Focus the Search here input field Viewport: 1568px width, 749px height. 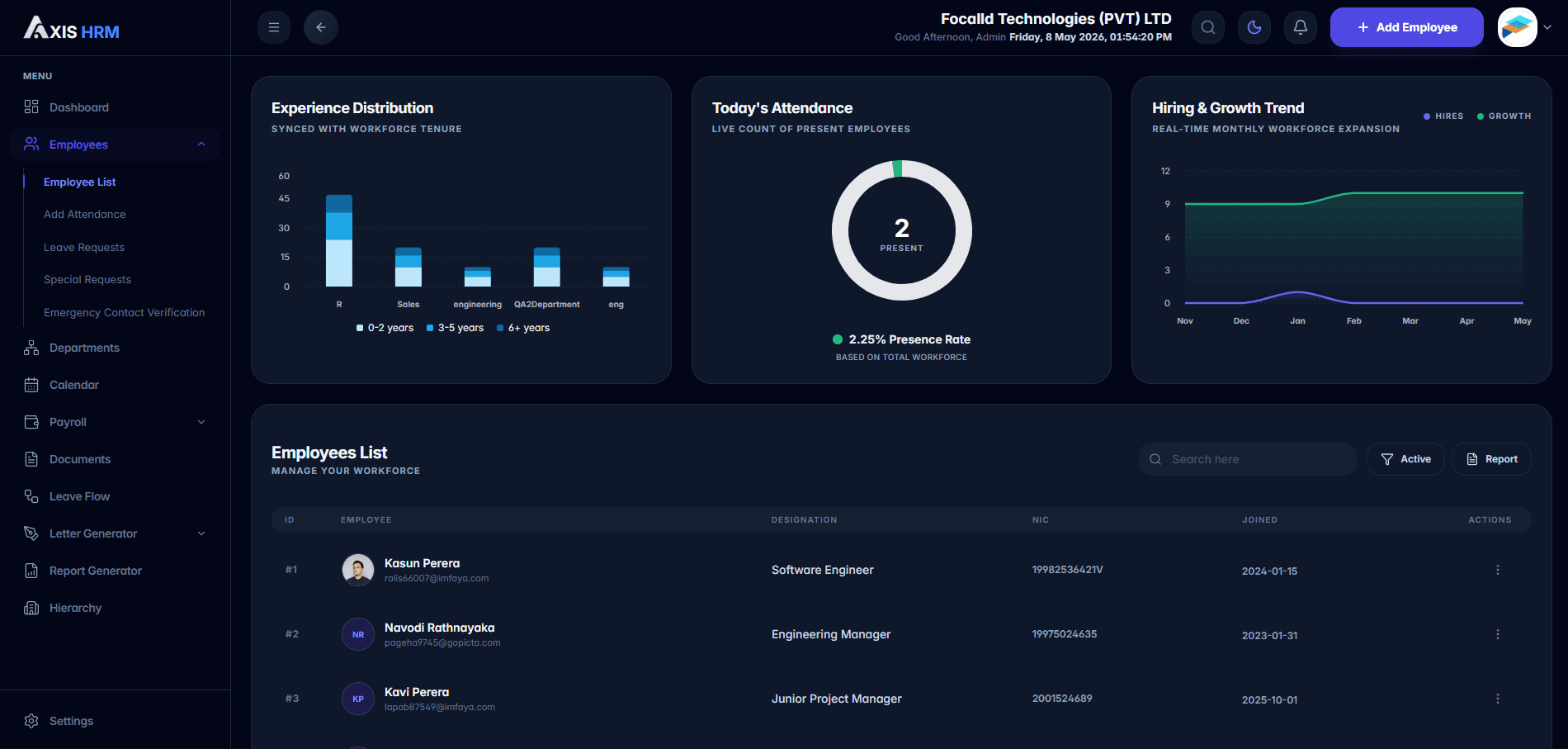point(1248,459)
